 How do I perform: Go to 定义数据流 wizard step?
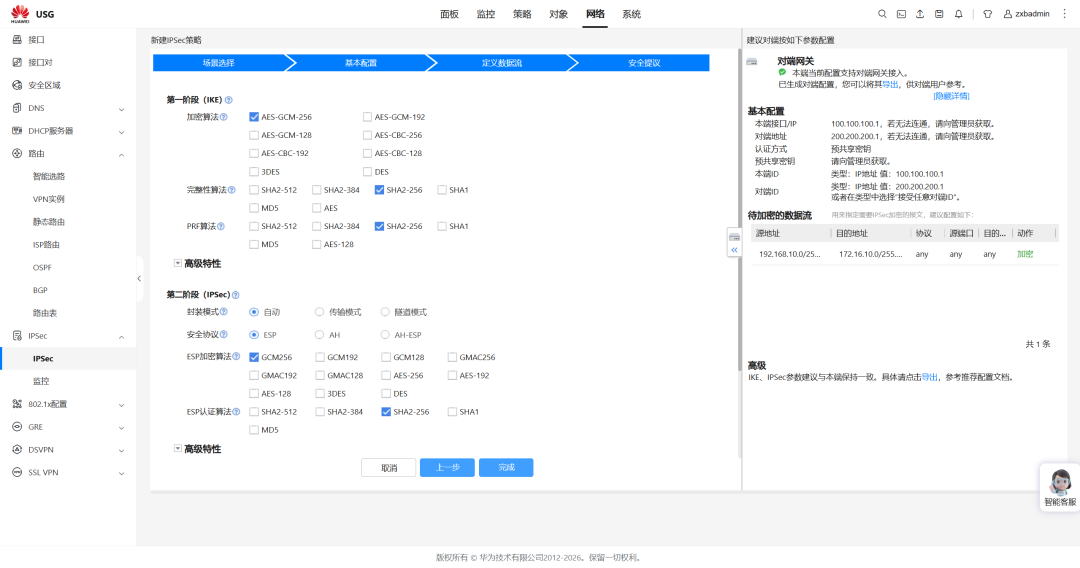(x=501, y=63)
